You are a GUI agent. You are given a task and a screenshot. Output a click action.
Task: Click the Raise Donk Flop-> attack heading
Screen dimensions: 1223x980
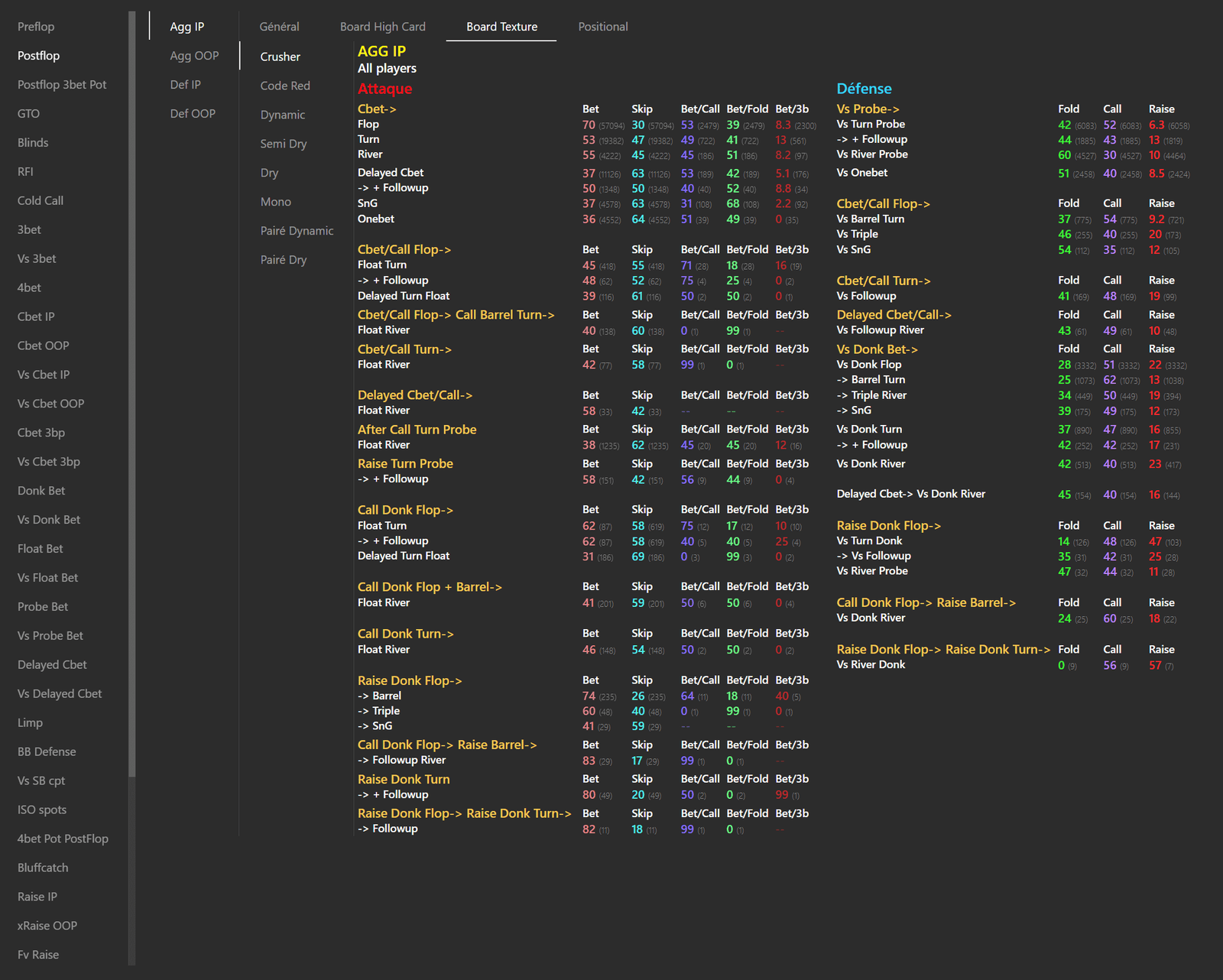click(410, 680)
